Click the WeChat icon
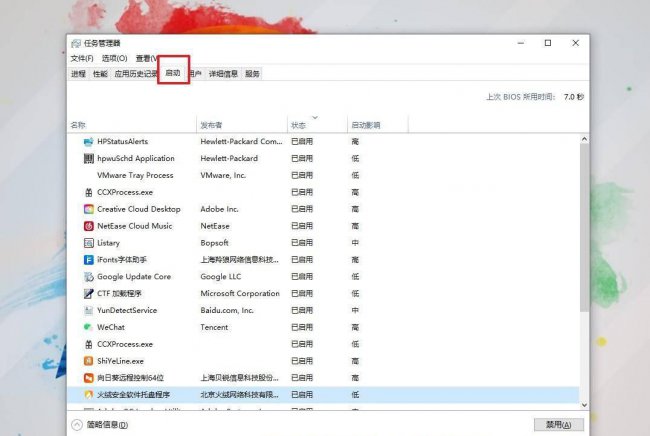The width and height of the screenshot is (650, 436). 87,327
